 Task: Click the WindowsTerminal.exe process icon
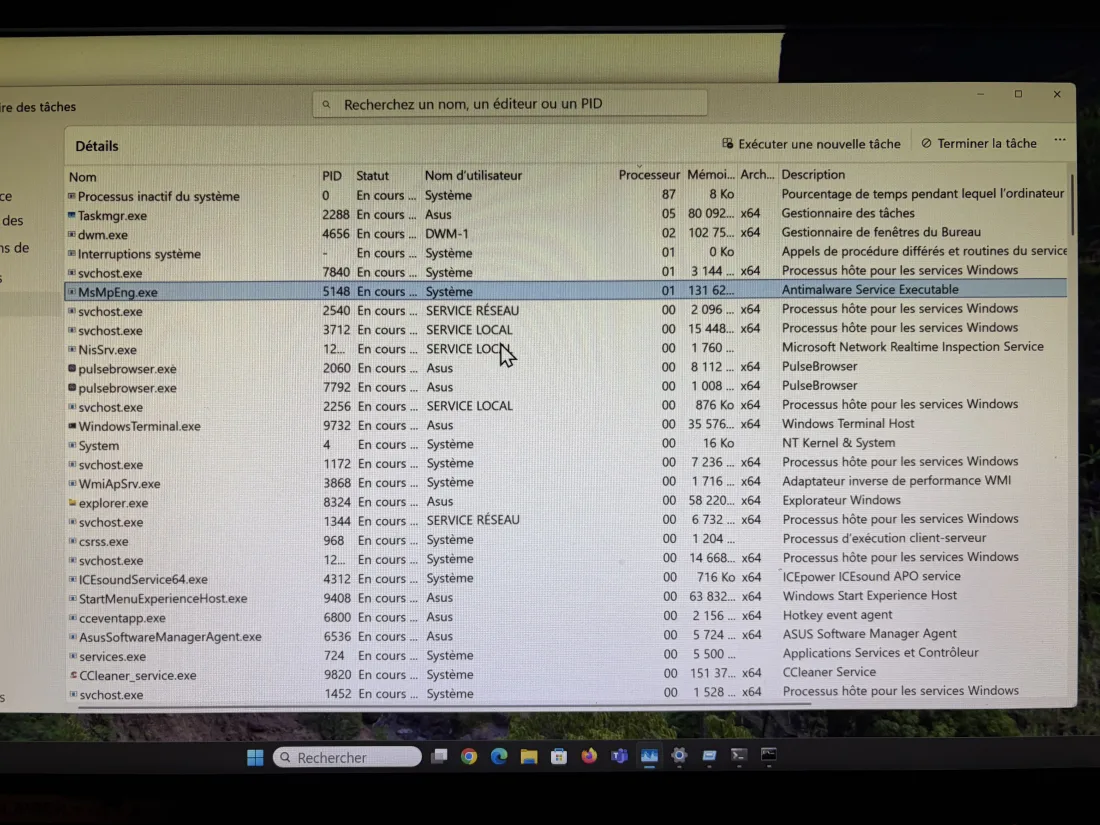pos(72,426)
